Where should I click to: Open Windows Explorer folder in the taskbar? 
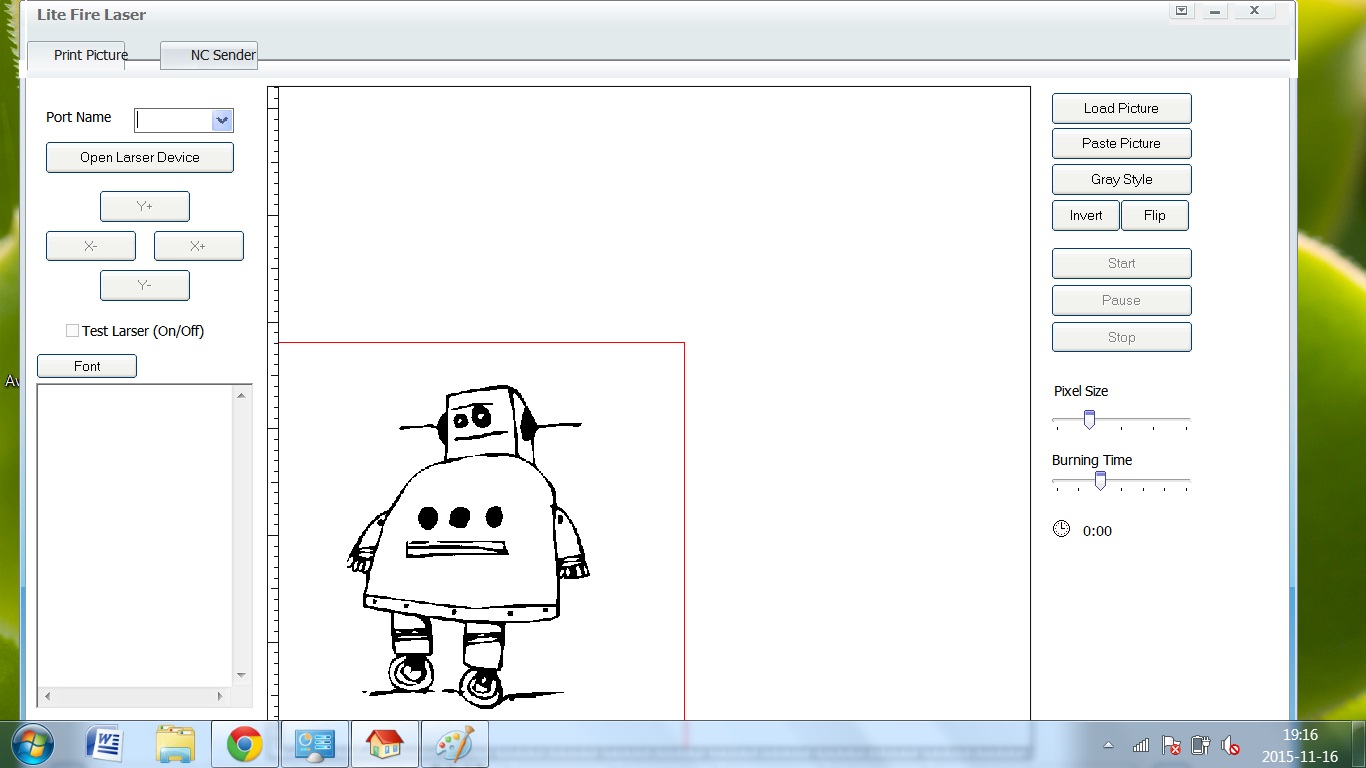[175, 744]
